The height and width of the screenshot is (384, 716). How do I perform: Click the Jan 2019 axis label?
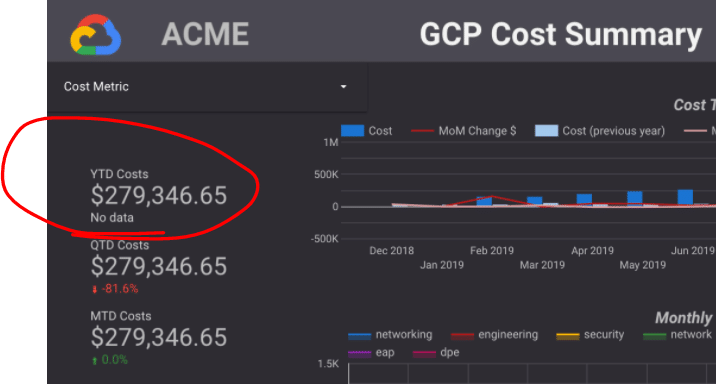[x=442, y=265]
